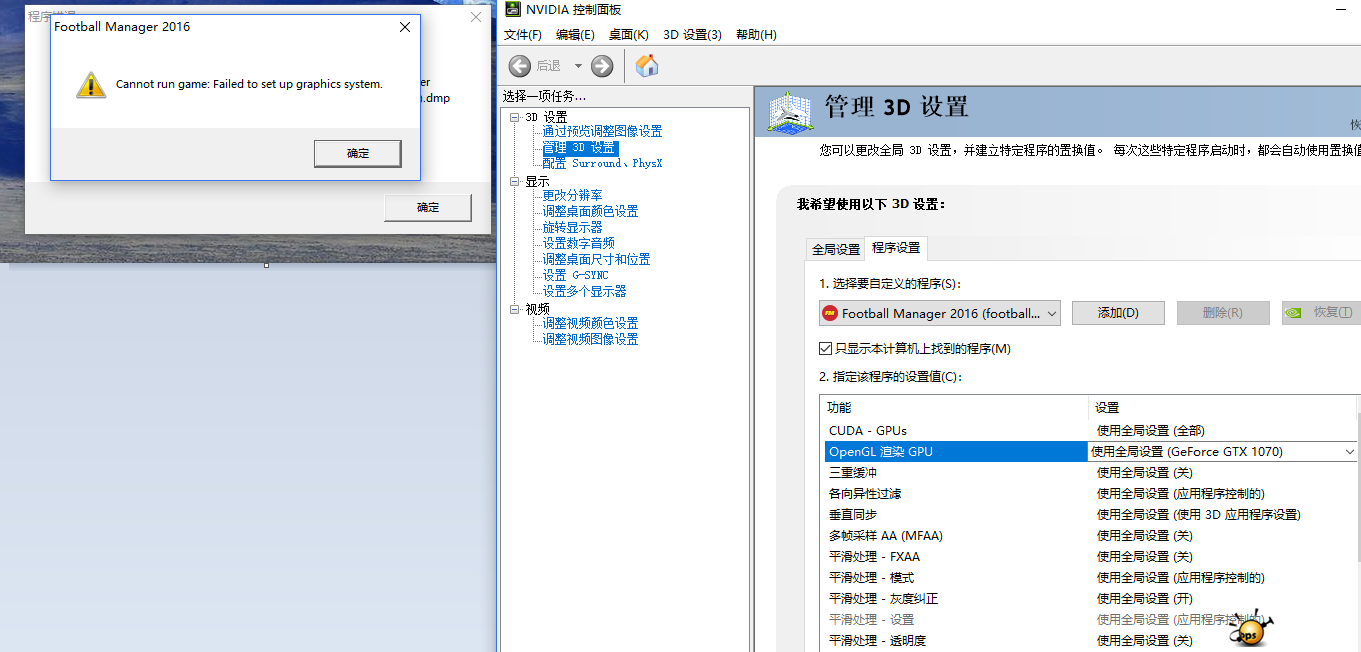
Task: Select 旋转显示器 tree item
Action: (572, 227)
